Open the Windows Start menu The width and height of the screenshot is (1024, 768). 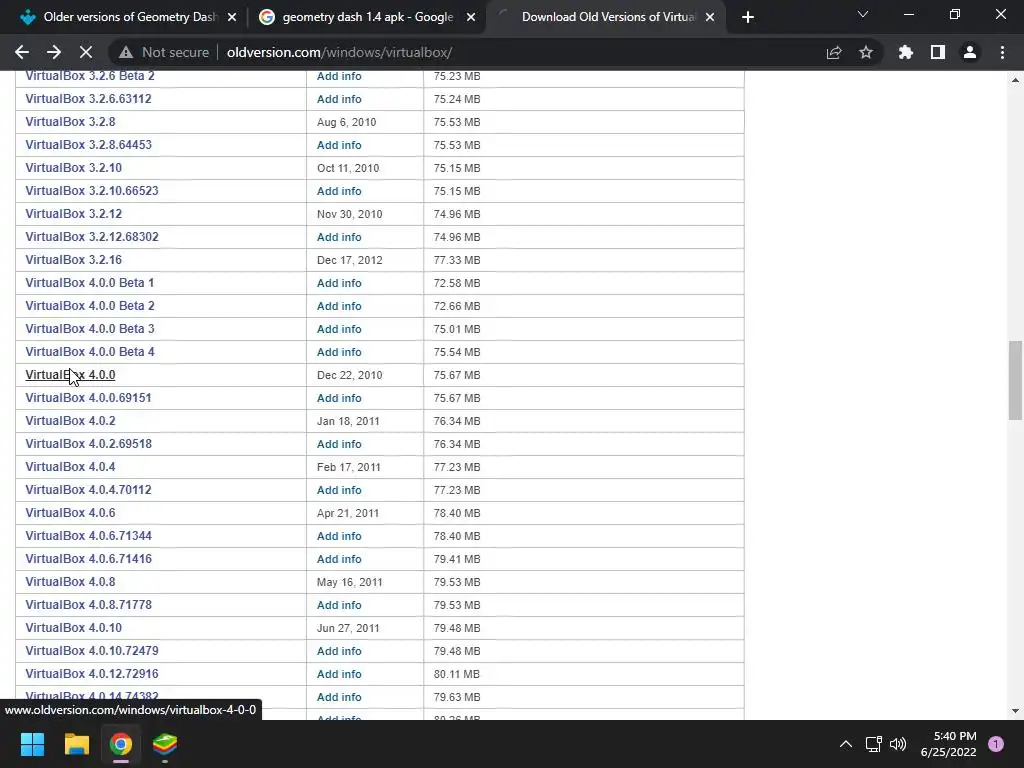(x=32, y=744)
